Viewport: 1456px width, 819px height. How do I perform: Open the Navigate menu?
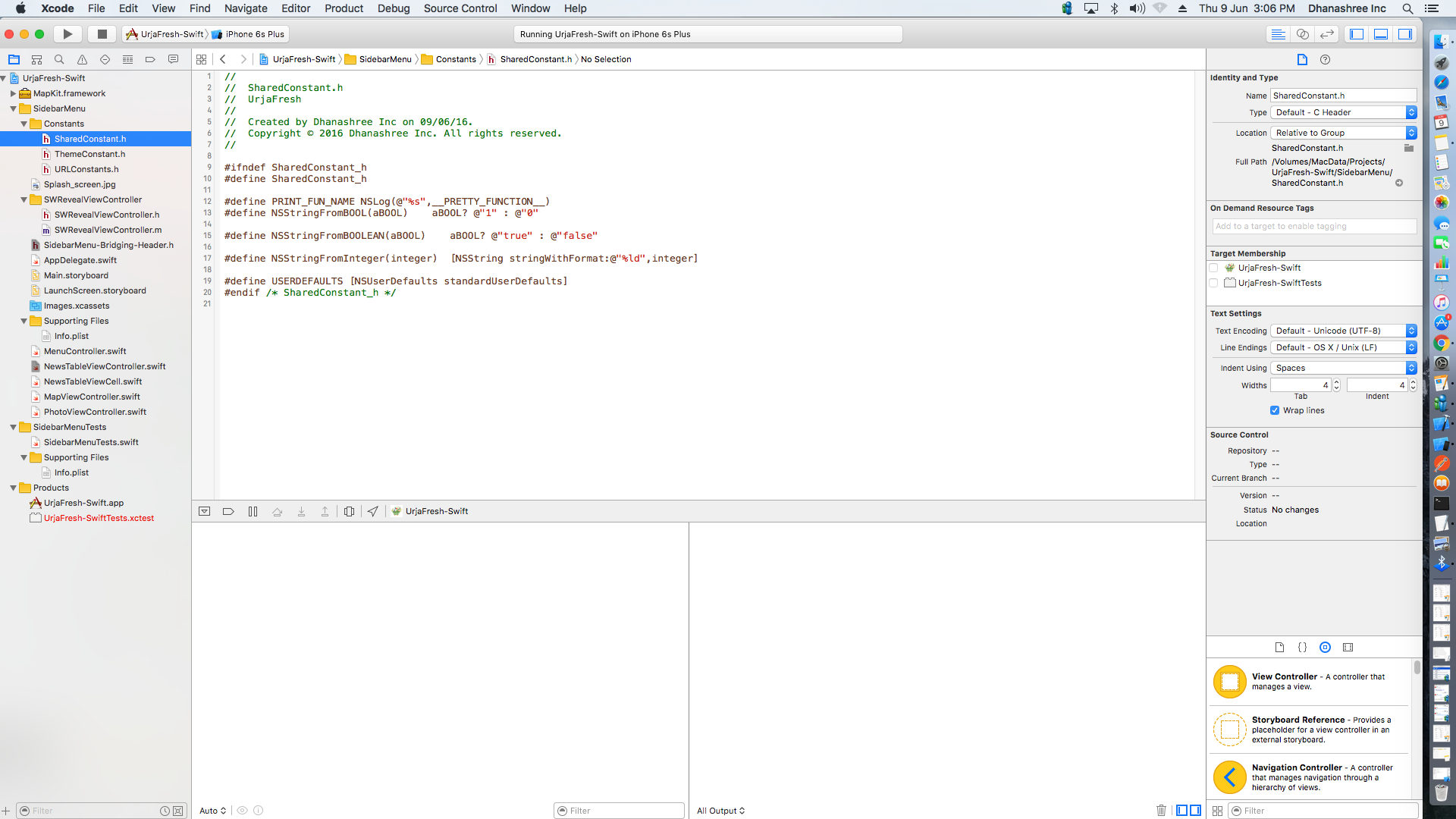[246, 8]
